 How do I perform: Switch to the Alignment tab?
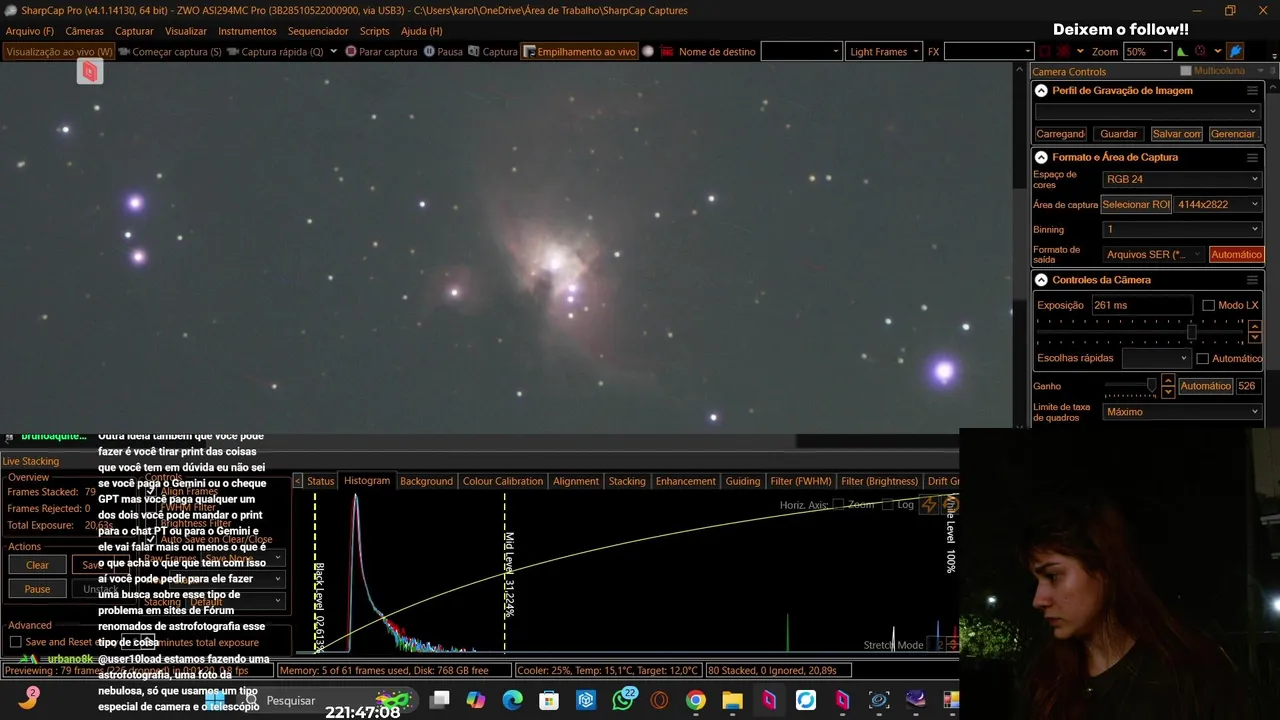pos(576,482)
